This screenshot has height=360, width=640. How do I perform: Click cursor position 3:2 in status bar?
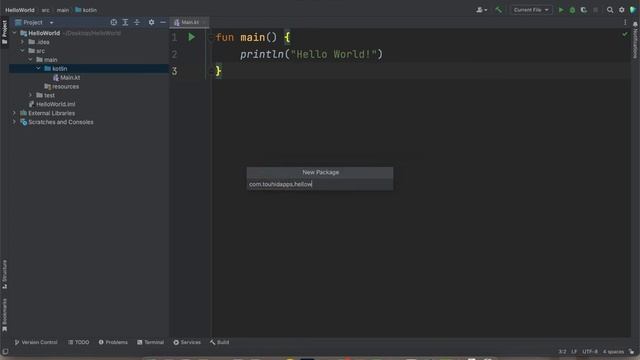tap(562, 351)
